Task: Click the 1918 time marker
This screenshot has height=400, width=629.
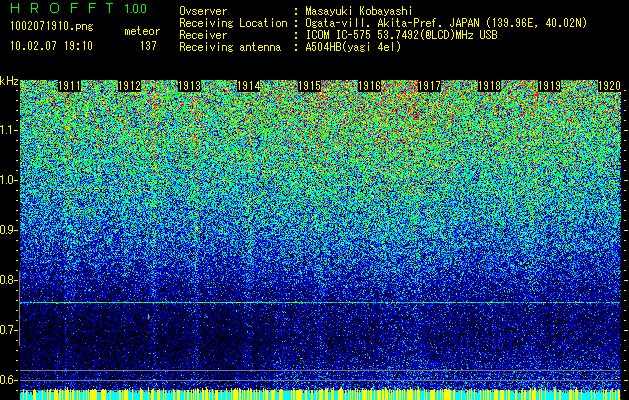Action: coord(489,86)
